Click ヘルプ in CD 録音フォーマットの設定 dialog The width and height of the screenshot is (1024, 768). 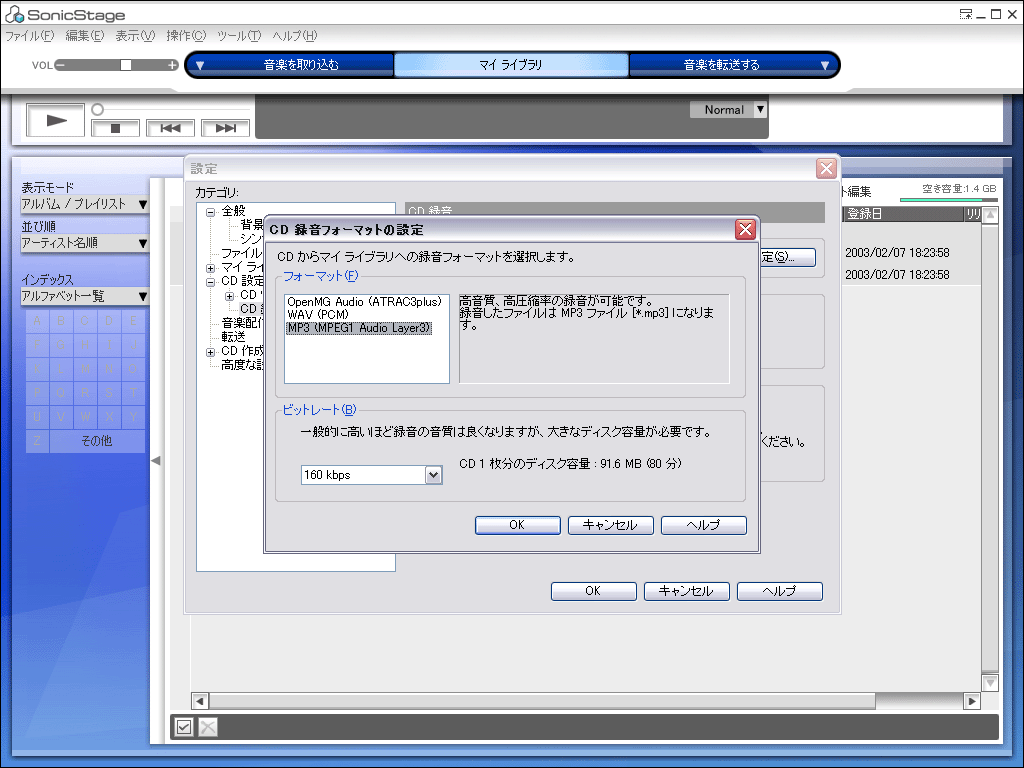coord(703,525)
